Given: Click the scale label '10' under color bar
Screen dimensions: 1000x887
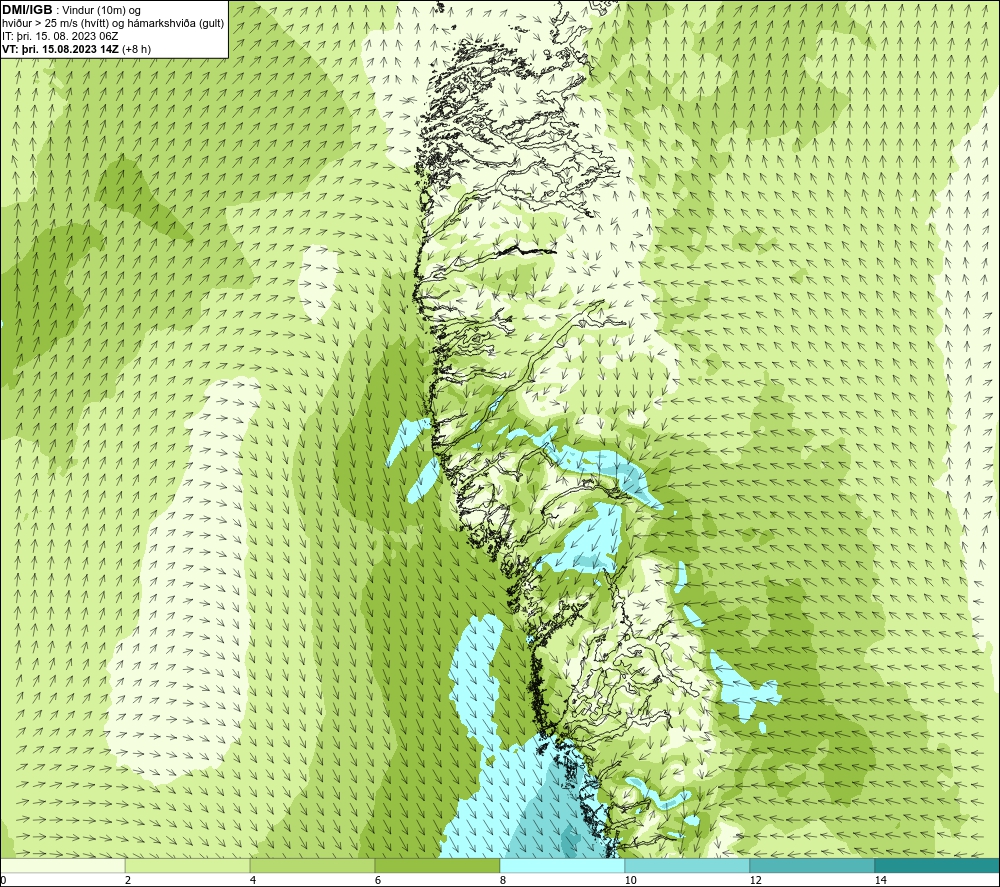Looking at the screenshot, I should pyautogui.click(x=631, y=880).
